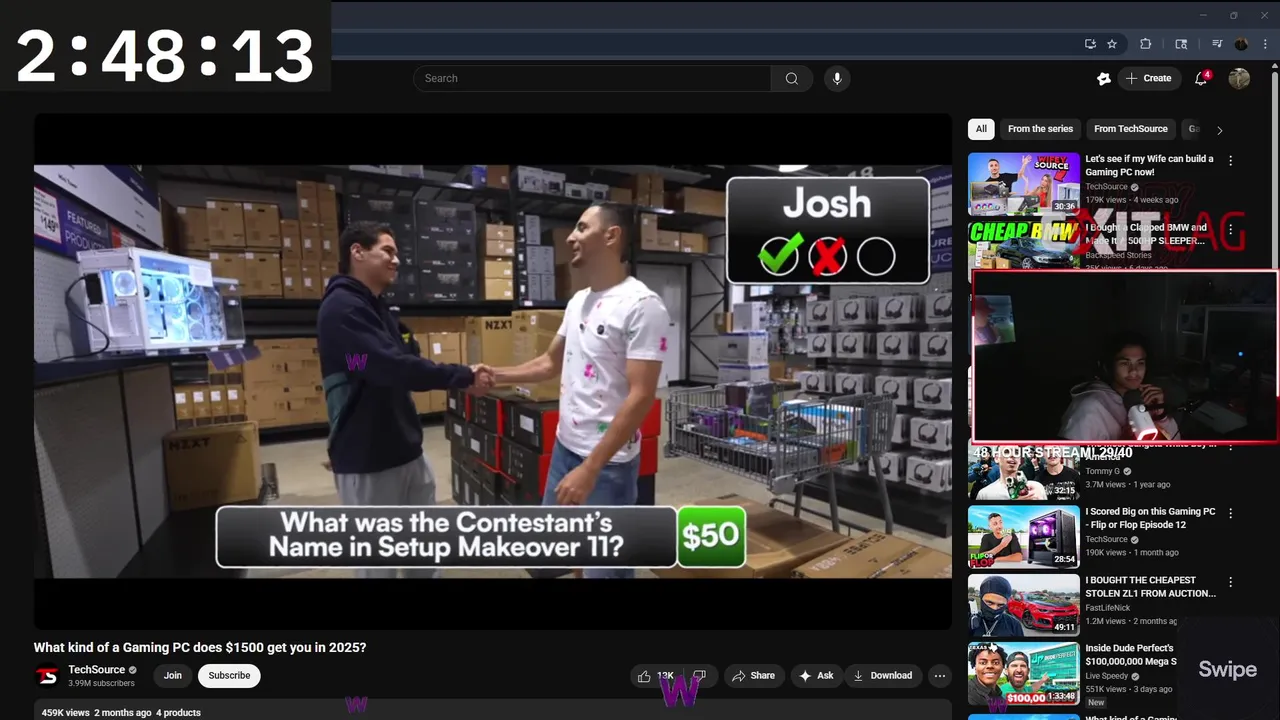Open options for Flip or Flop Episode 12
The image size is (1280, 720).
click(x=1231, y=513)
